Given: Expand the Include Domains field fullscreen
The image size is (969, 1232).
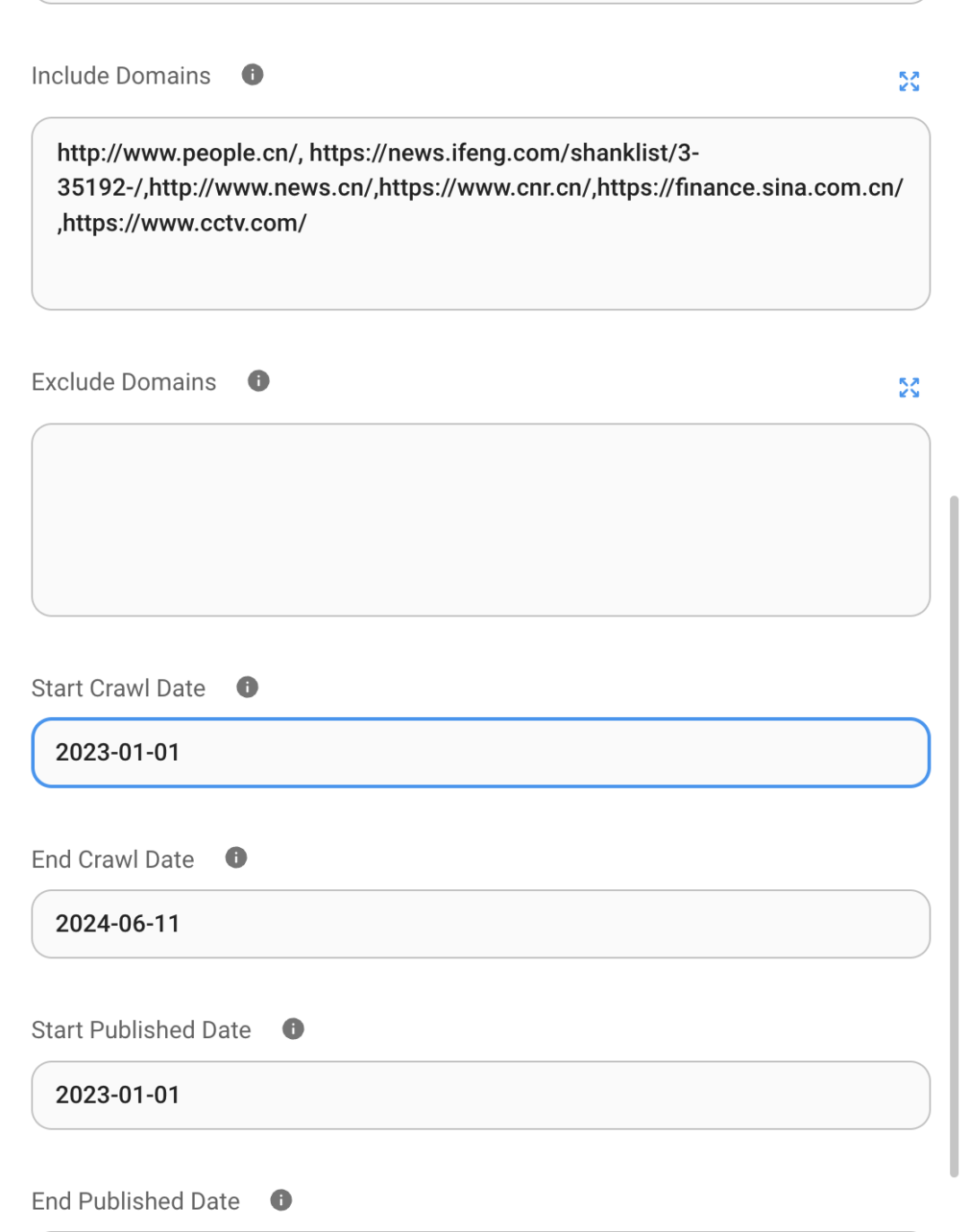Looking at the screenshot, I should pyautogui.click(x=910, y=82).
